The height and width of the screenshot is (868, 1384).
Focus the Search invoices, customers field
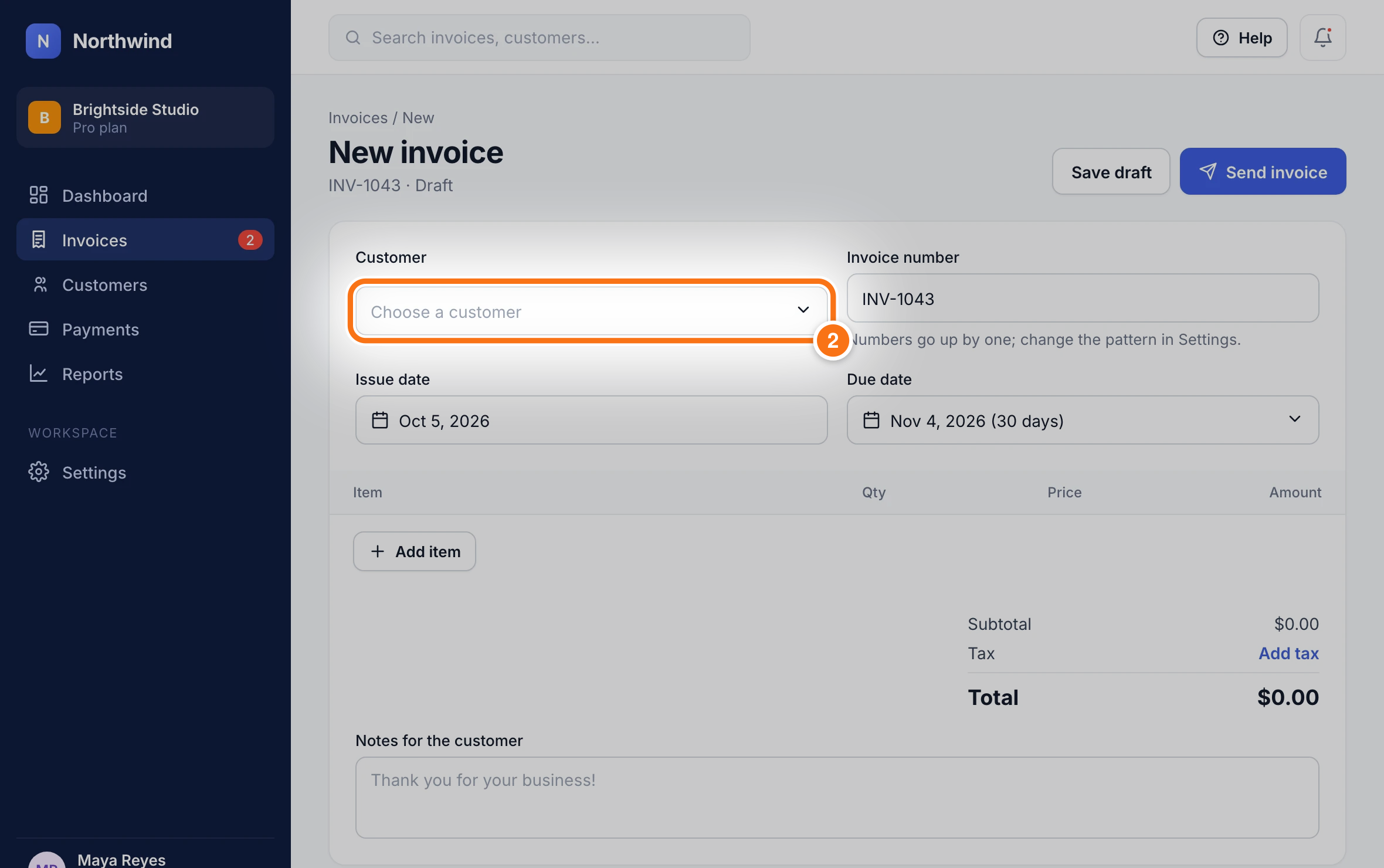[x=540, y=38]
